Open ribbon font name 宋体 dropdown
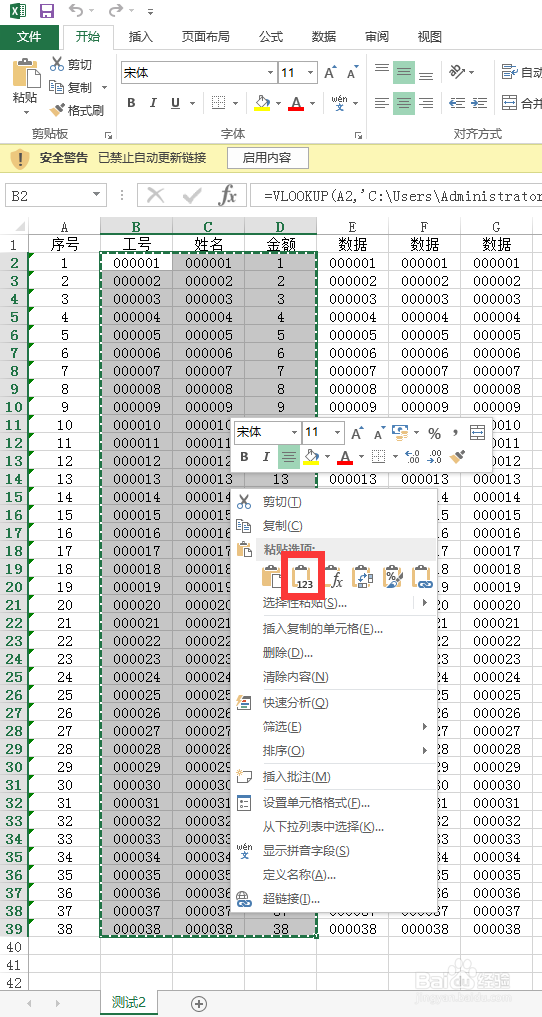The height and width of the screenshot is (1017, 542). point(270,72)
